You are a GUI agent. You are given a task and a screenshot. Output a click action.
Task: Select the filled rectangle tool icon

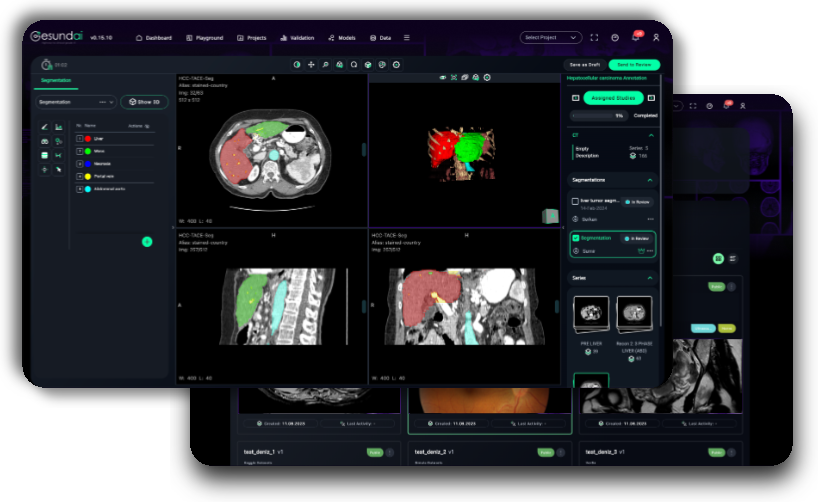pyautogui.click(x=44, y=155)
